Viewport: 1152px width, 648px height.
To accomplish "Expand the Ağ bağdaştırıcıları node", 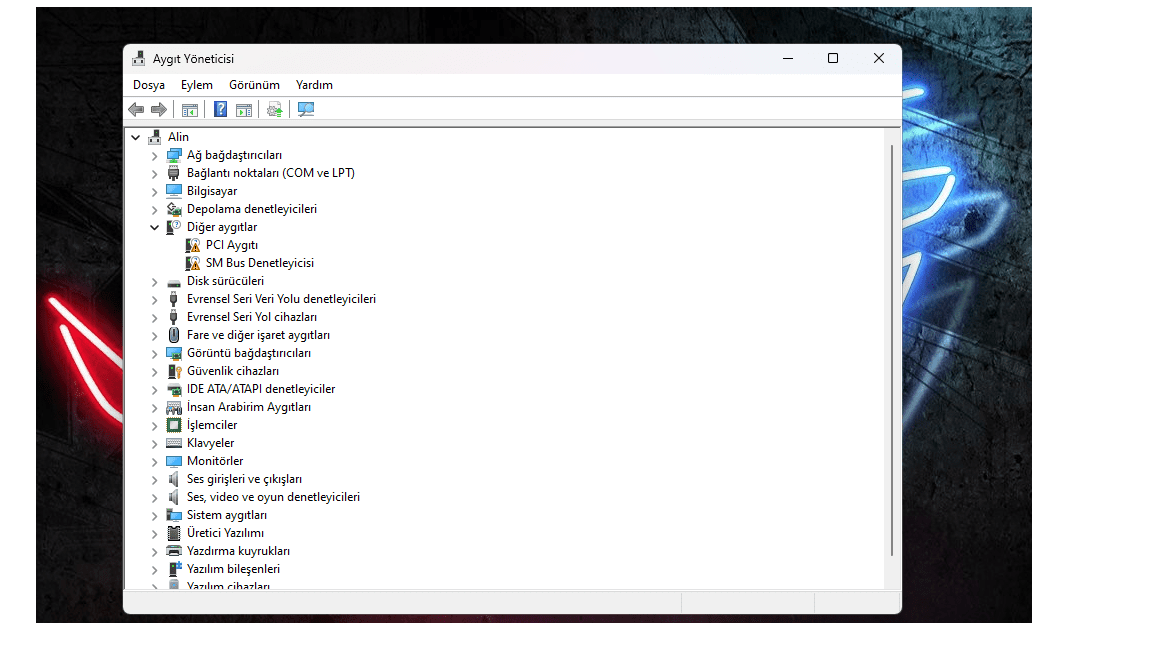I will click(154, 155).
